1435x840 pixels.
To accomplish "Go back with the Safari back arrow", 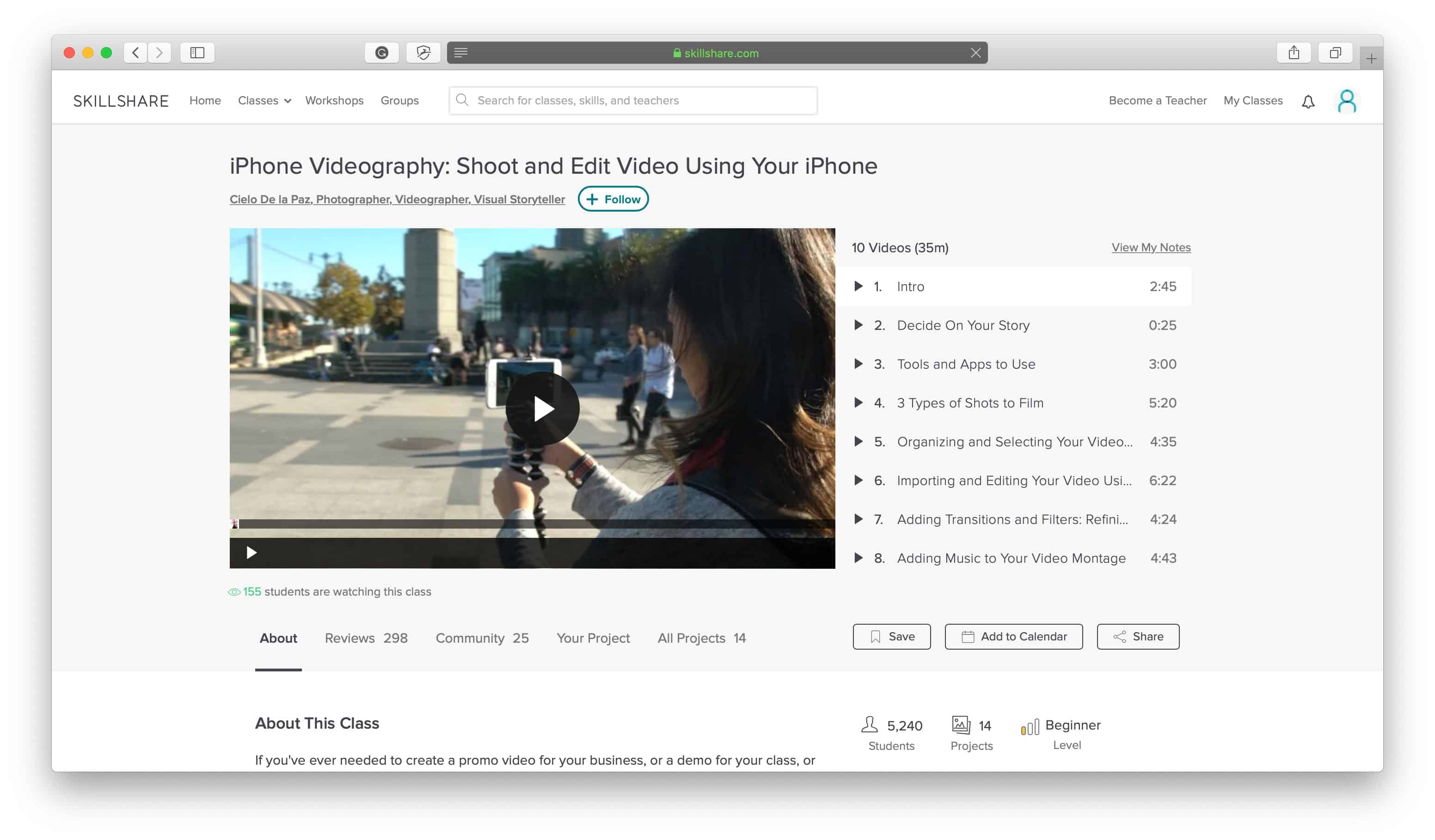I will [135, 53].
